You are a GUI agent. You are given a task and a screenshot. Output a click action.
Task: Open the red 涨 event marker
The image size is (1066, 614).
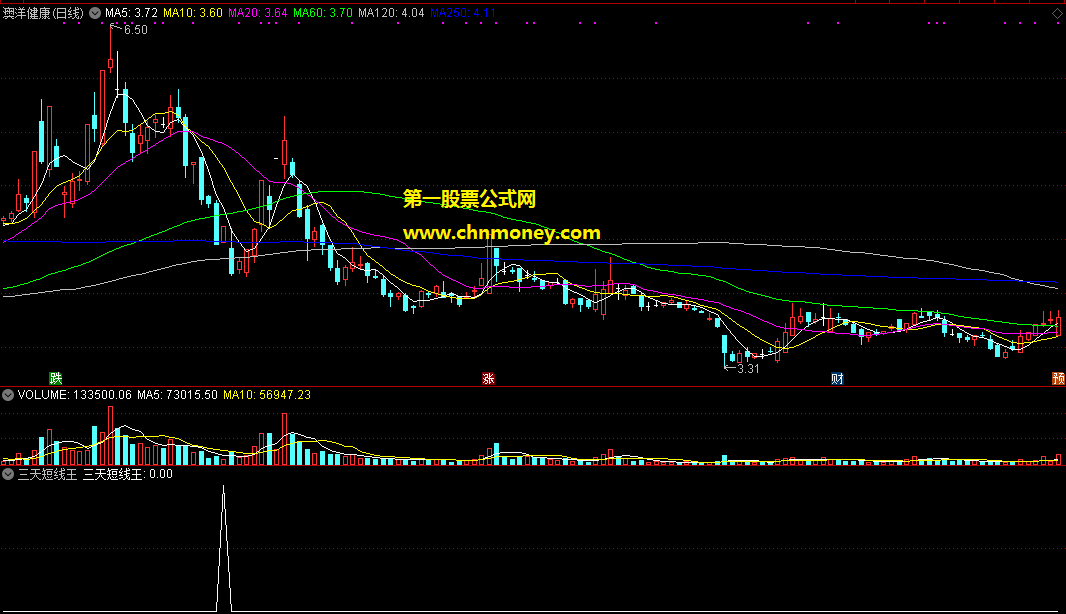[x=488, y=379]
